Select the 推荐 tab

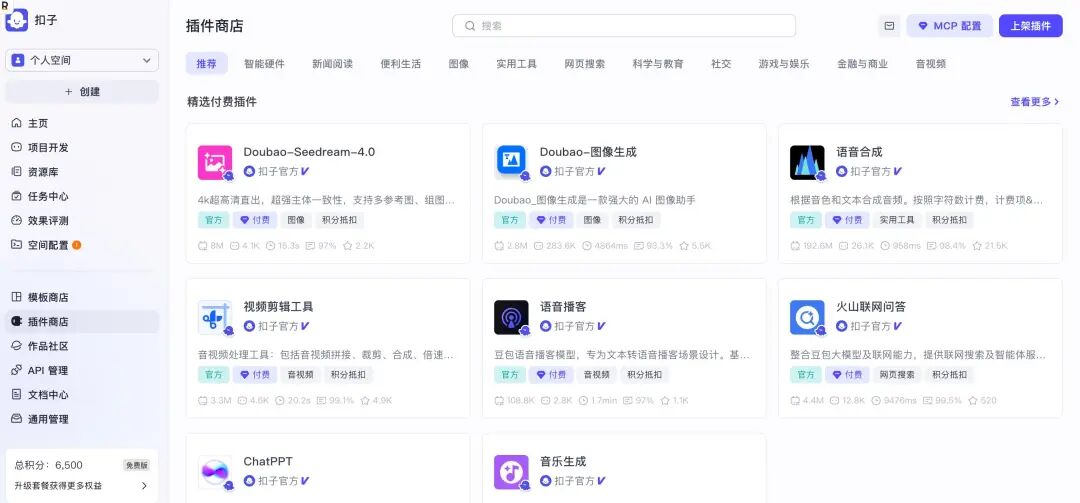[x=206, y=63]
